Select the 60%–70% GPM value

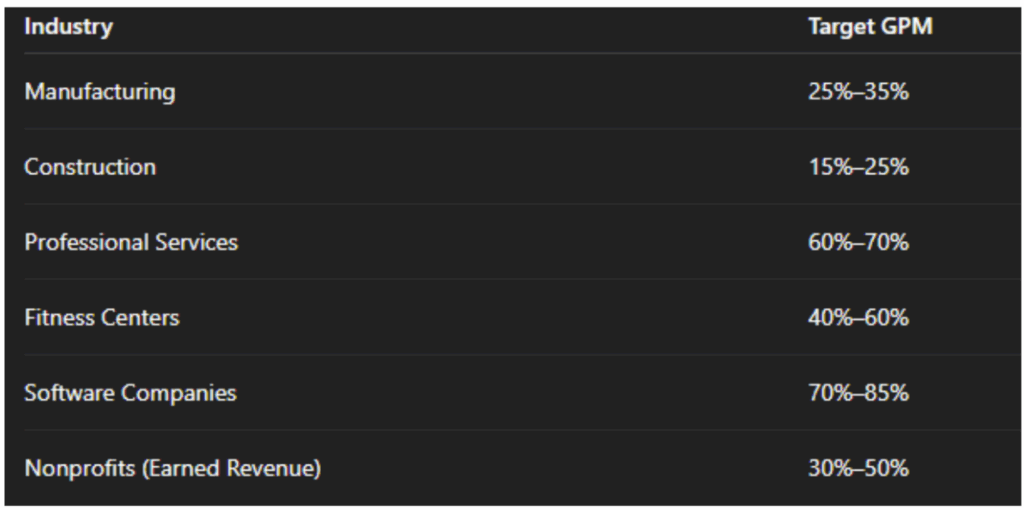pyautogui.click(x=858, y=243)
